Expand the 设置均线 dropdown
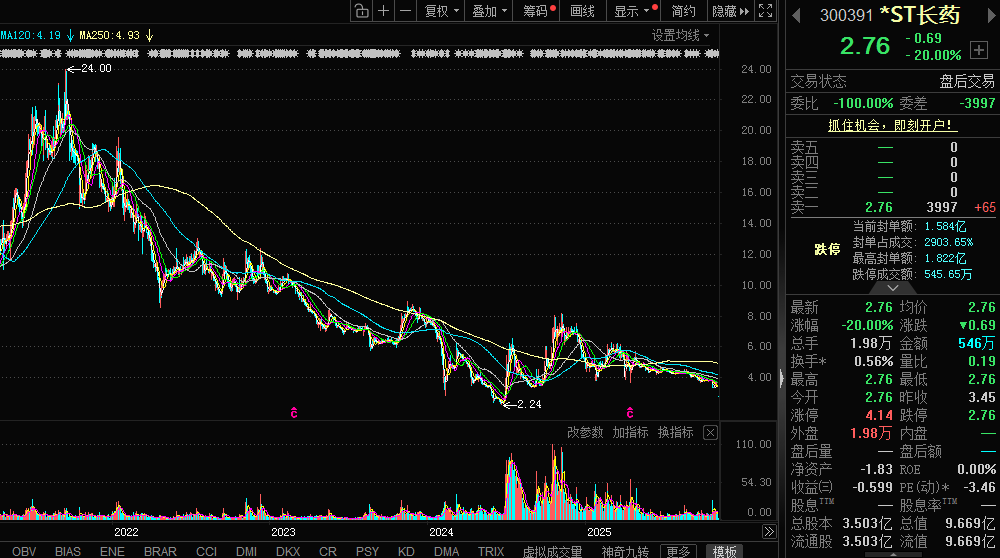Viewport: 1000px width, 558px height. (x=681, y=35)
